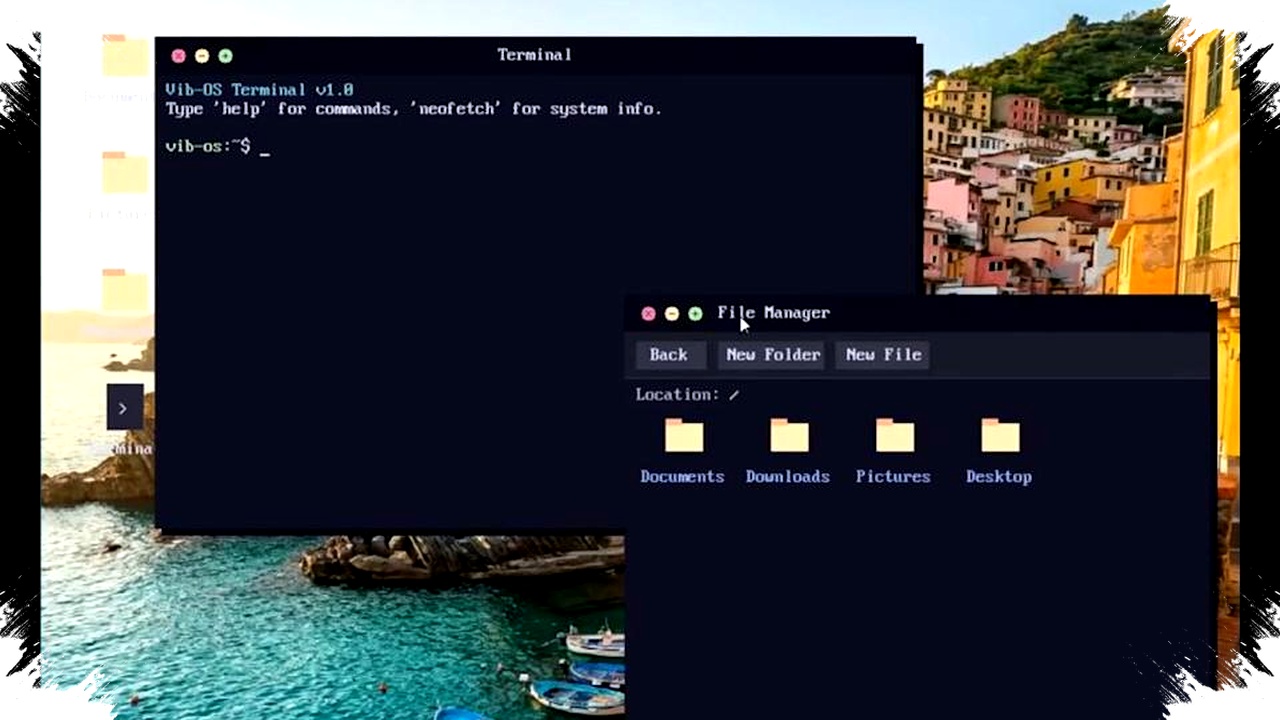Close the Terminal window
This screenshot has width=1280, height=720.
coord(178,56)
